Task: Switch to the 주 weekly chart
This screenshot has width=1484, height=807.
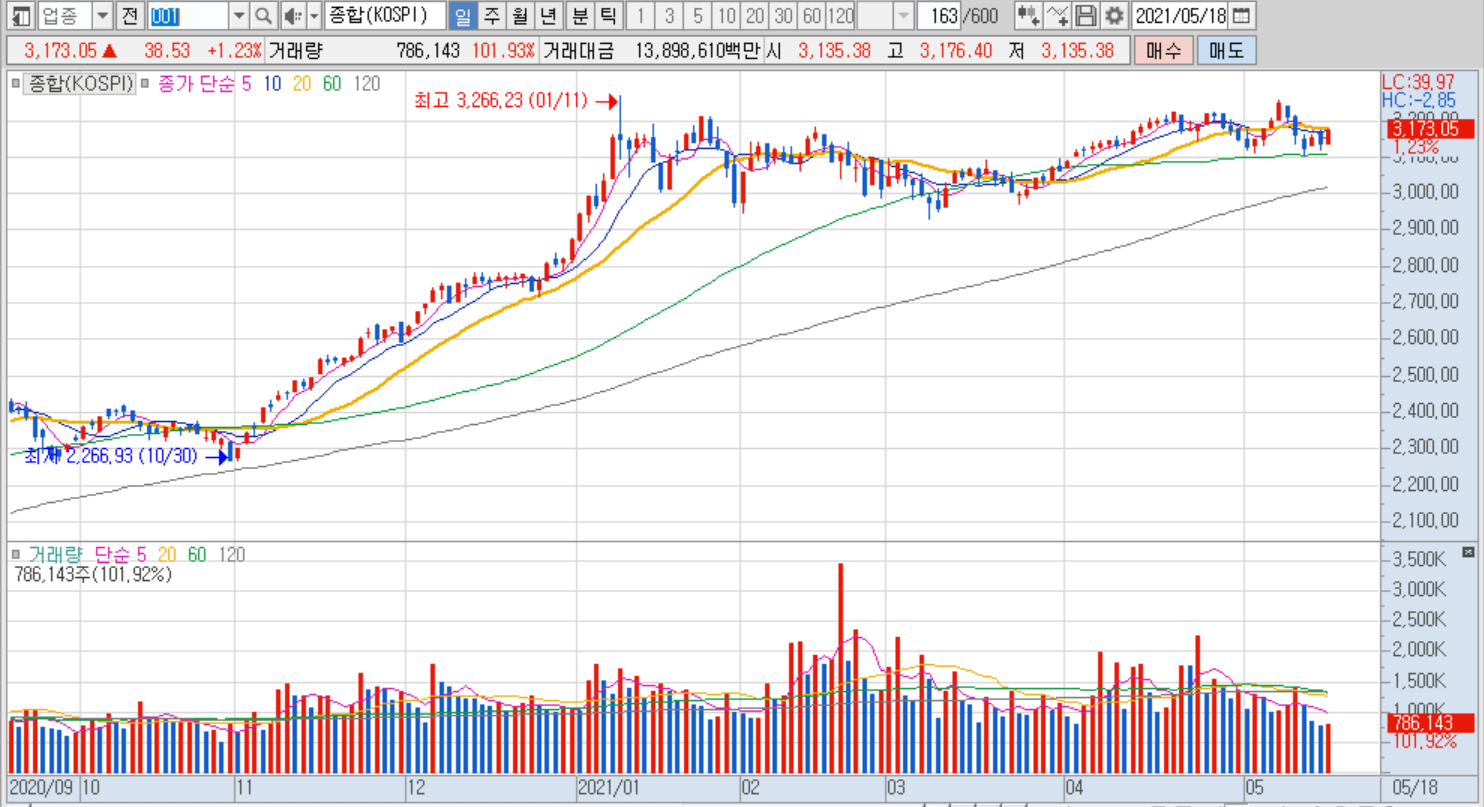Action: [491, 15]
